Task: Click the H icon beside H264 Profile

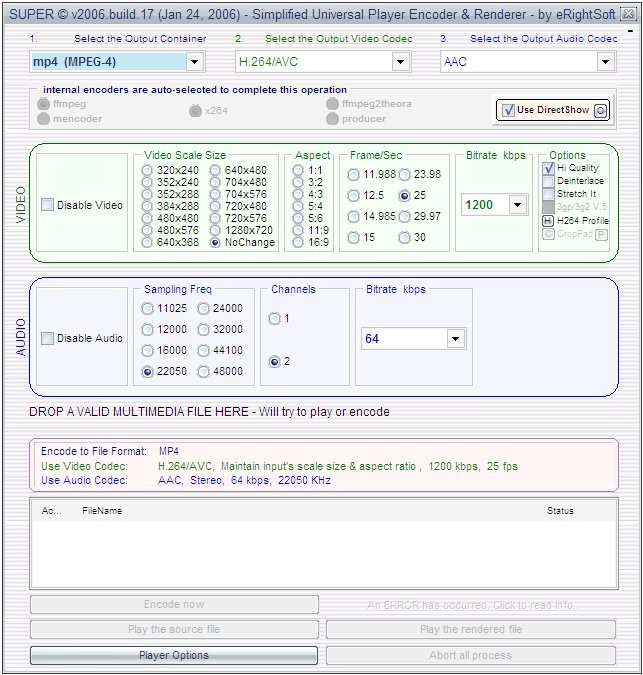Action: coord(547,221)
